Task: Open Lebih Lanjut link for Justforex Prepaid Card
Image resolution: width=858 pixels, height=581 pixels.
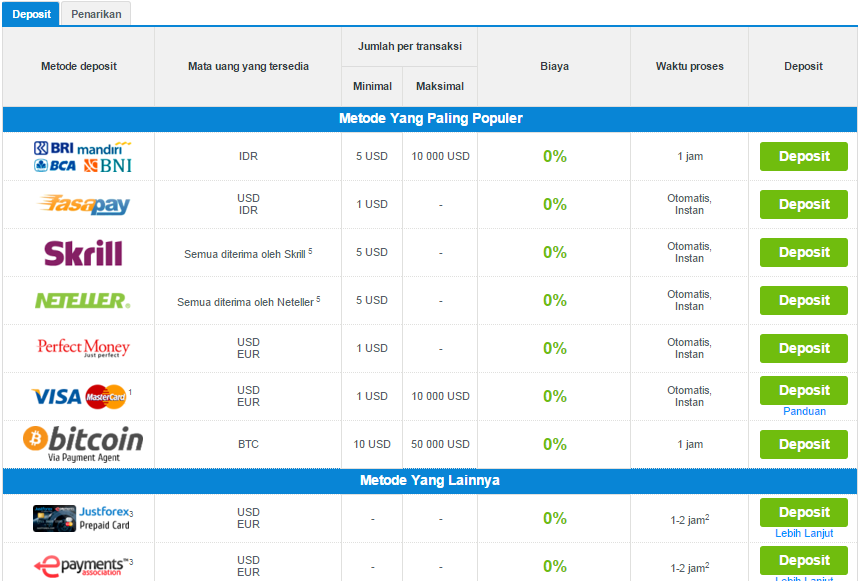Action: [804, 533]
